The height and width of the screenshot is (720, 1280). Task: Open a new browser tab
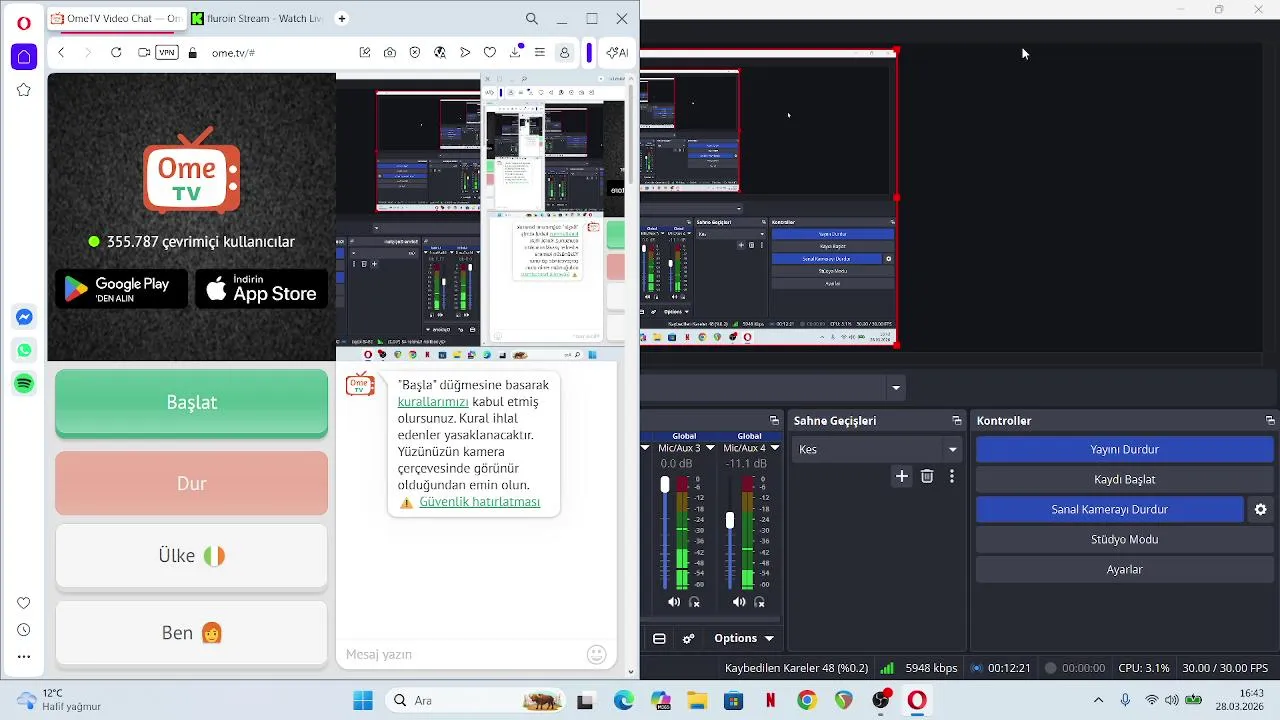342,18
